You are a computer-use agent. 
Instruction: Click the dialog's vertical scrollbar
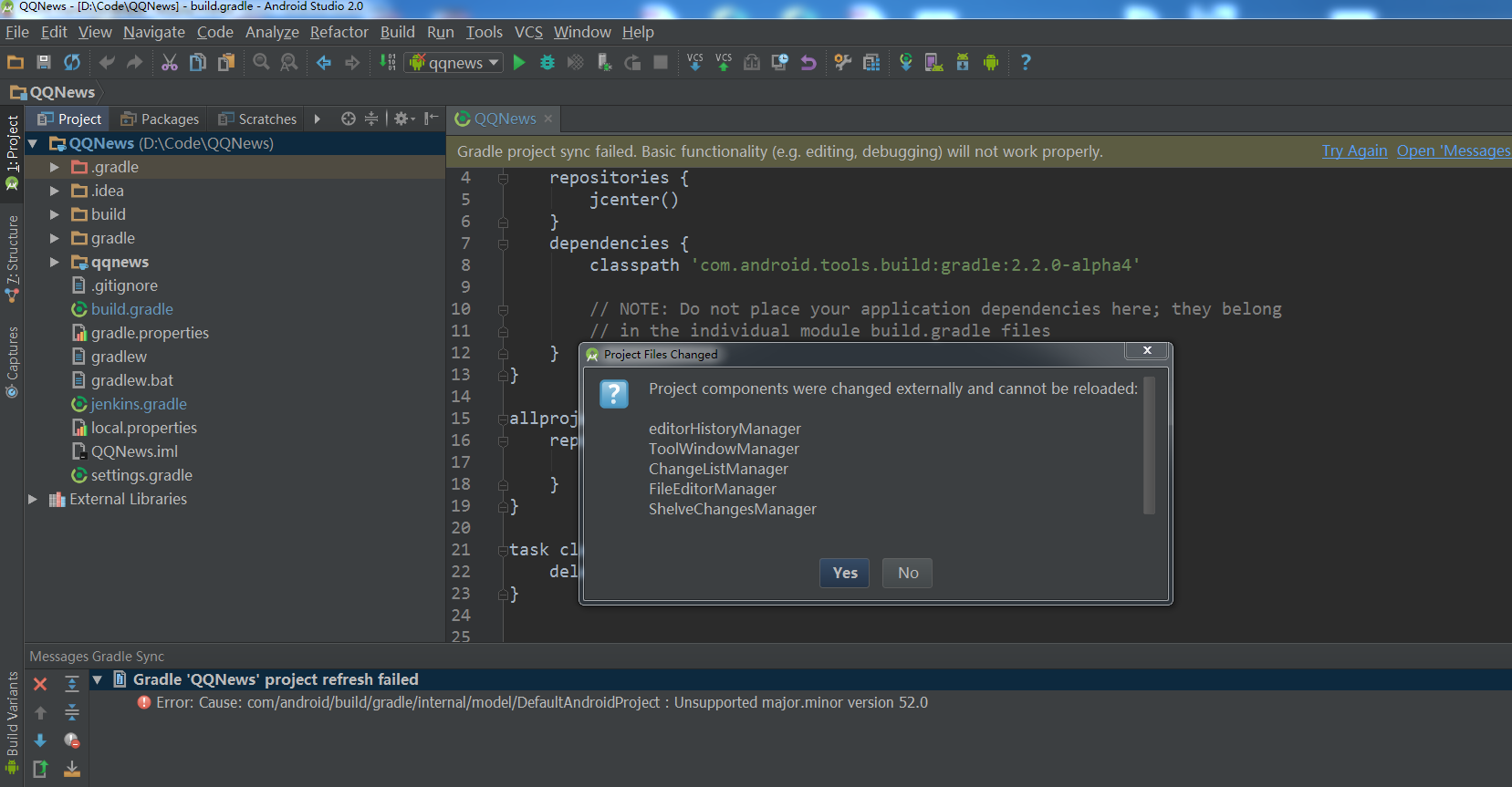pos(1149,445)
